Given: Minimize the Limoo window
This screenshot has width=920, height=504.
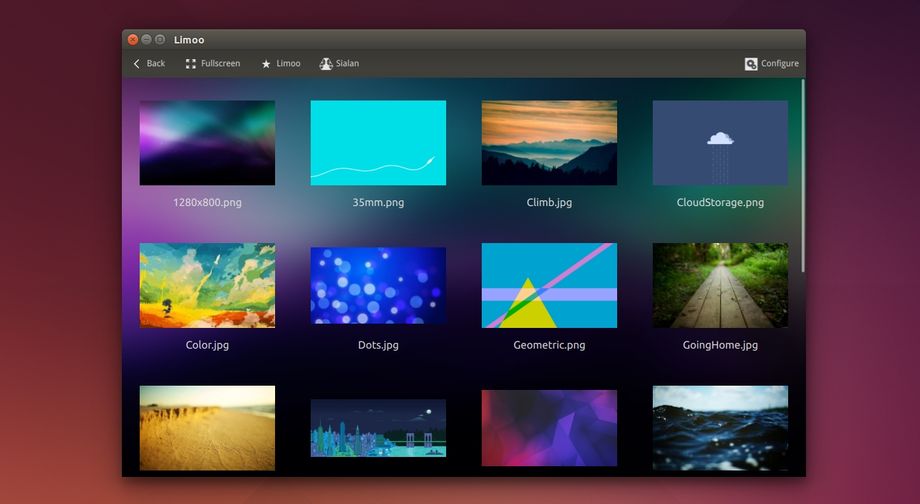Looking at the screenshot, I should pos(147,39).
